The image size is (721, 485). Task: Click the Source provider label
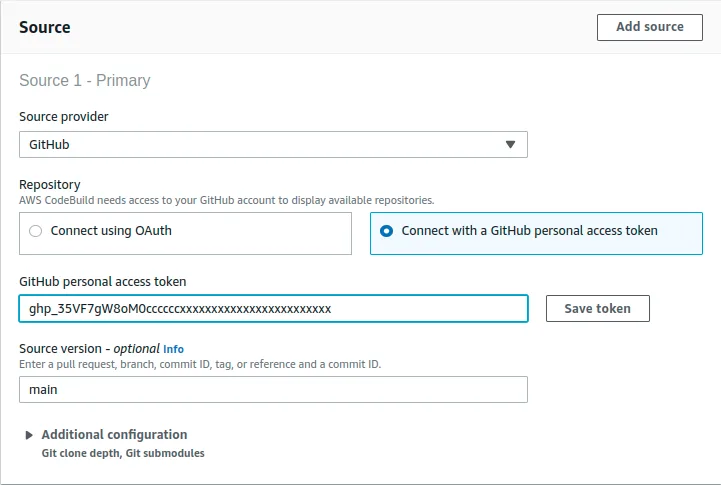(x=63, y=117)
